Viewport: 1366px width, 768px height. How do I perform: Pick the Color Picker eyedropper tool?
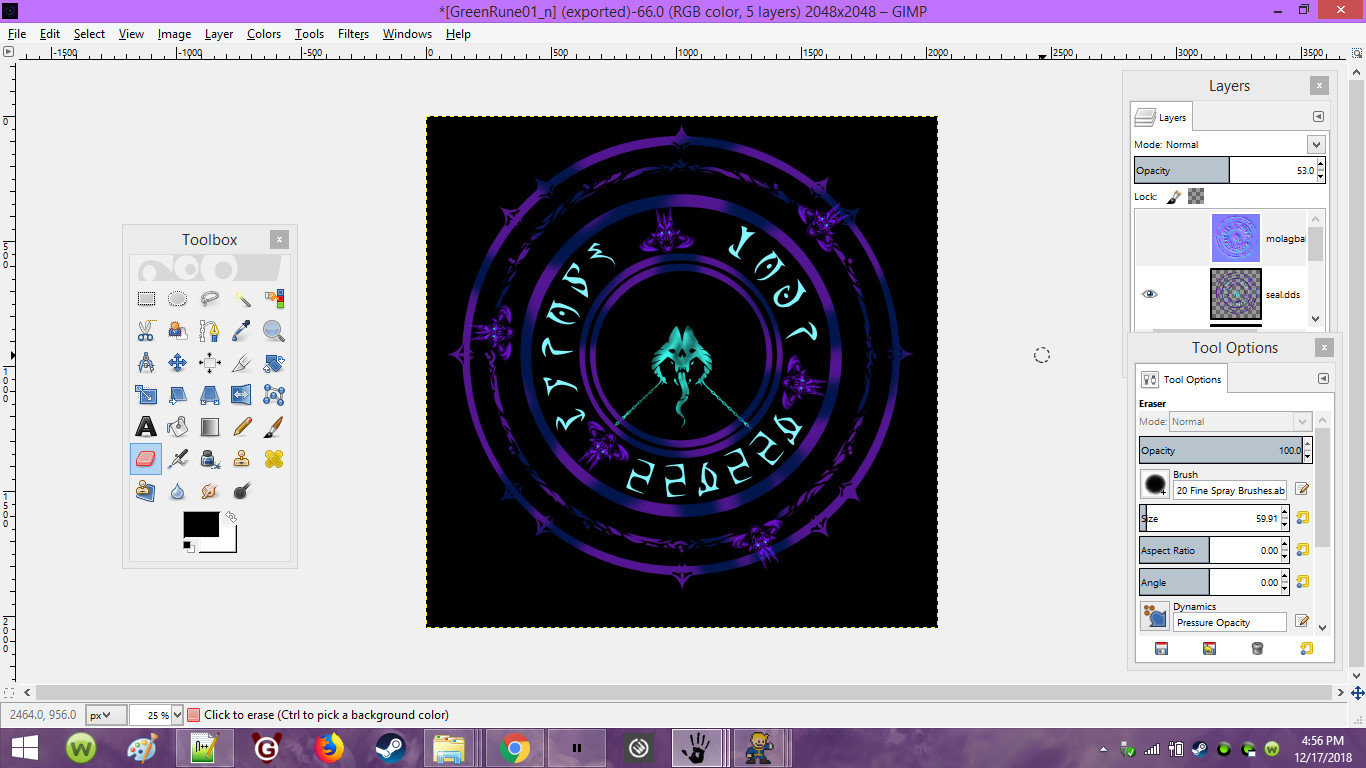coord(242,330)
